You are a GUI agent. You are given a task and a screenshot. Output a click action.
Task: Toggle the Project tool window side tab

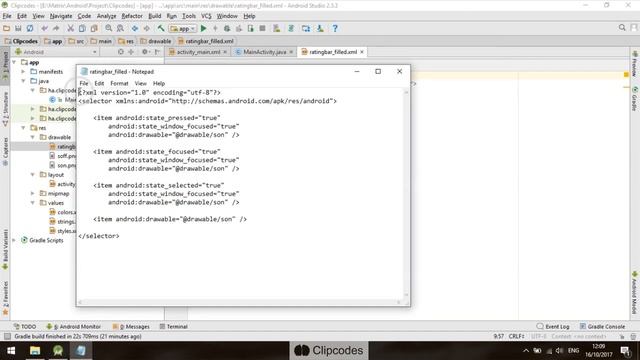[5, 65]
